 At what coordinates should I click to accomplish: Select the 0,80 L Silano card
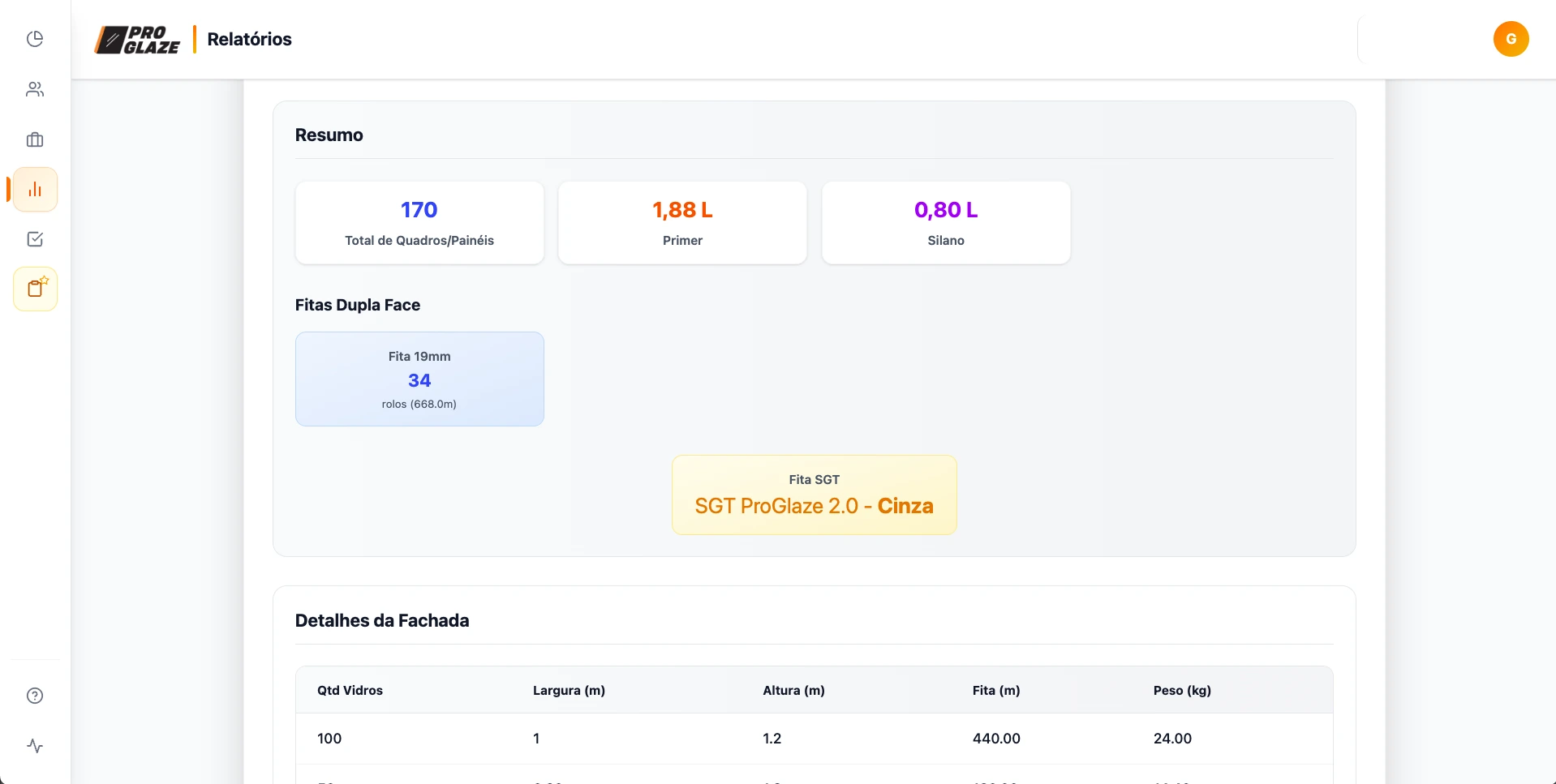(x=946, y=223)
